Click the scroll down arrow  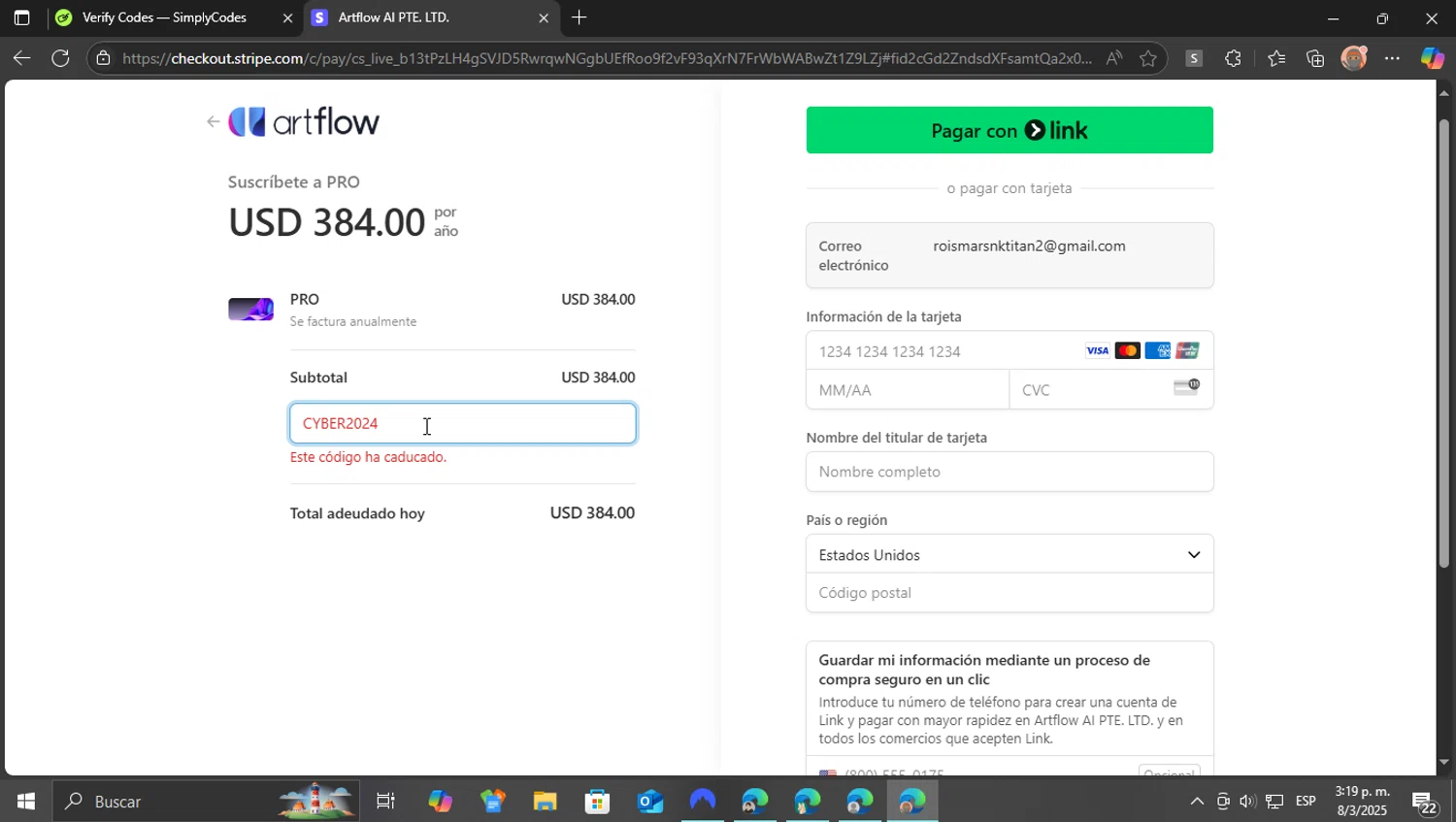[x=1444, y=763]
